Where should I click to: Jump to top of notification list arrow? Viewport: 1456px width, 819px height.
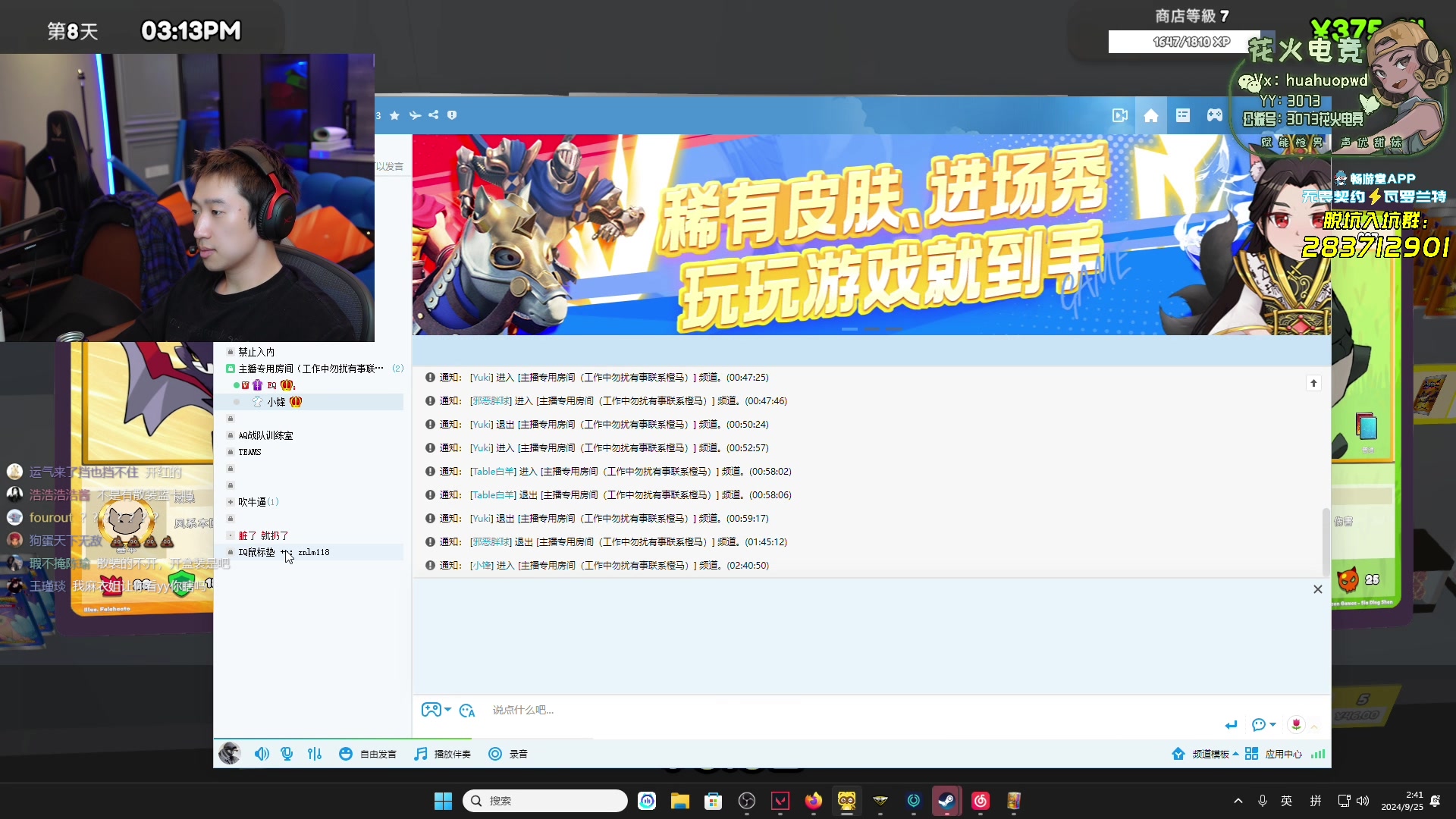point(1313,383)
